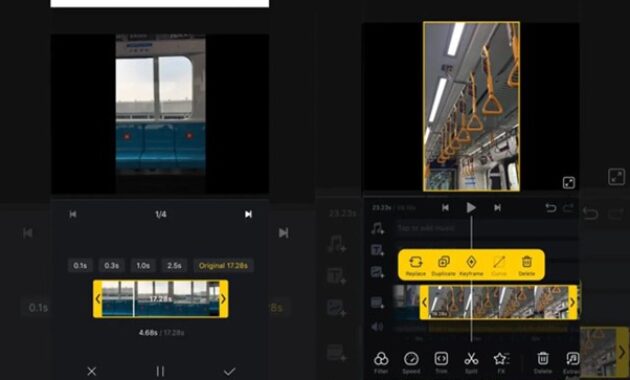Click the 17.28s train-window clip strip
The width and height of the screenshot is (630, 380).
pyautogui.click(x=161, y=299)
